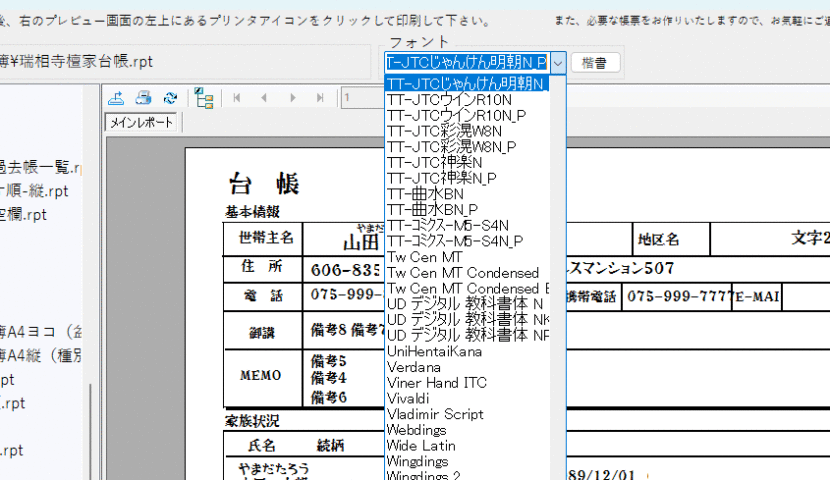Refresh the report preview

pyautogui.click(x=170, y=98)
